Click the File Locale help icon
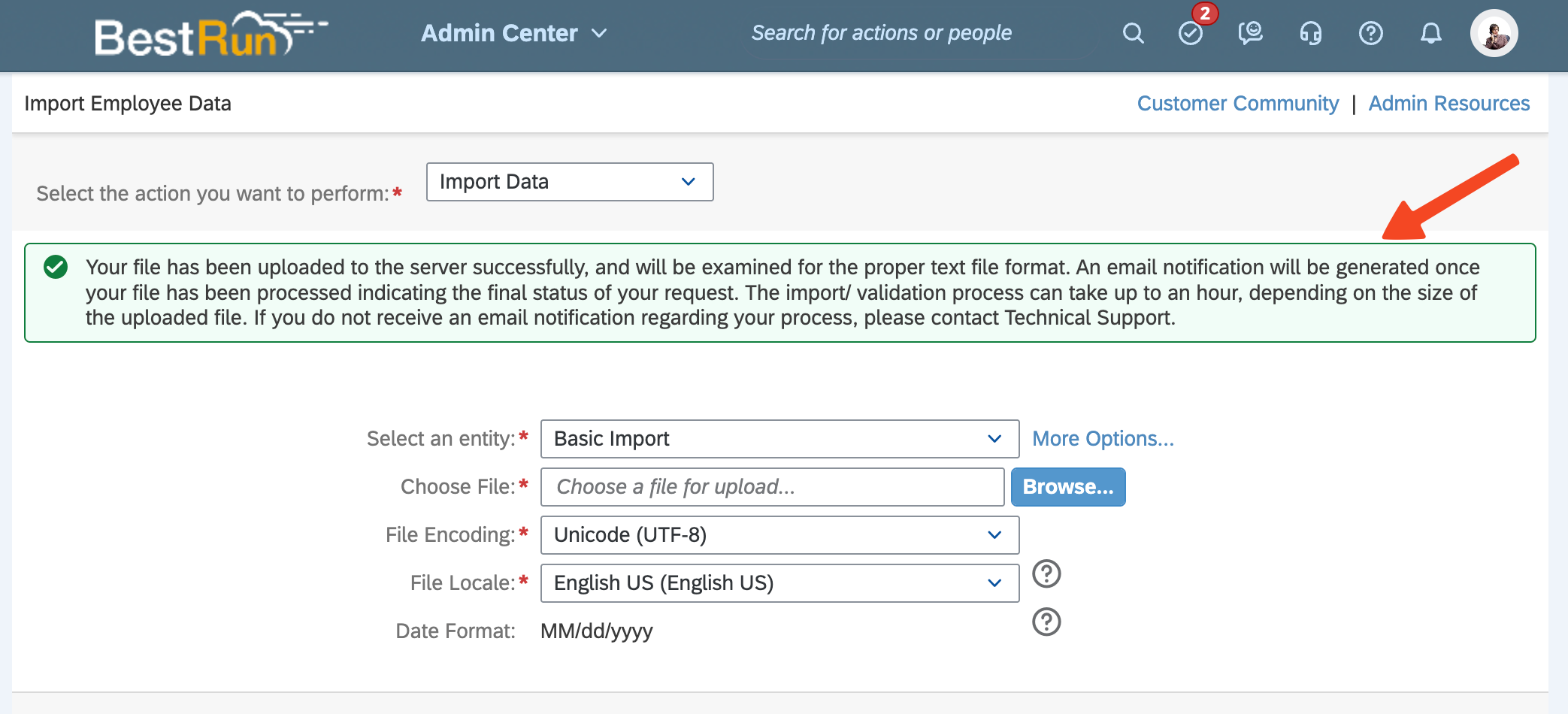The height and width of the screenshot is (714, 1568). click(1046, 574)
